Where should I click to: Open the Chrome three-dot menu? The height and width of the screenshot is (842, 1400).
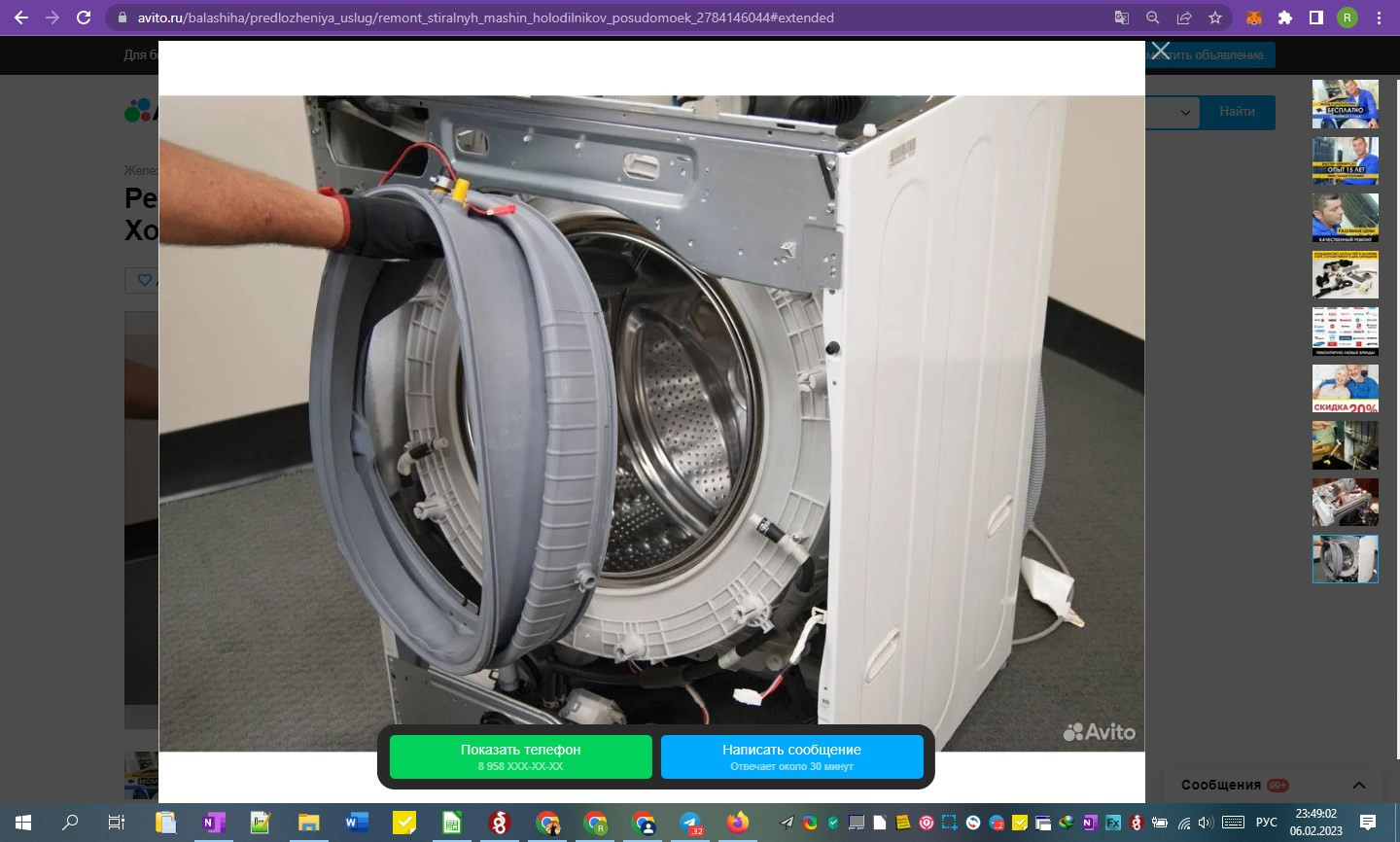click(x=1379, y=18)
